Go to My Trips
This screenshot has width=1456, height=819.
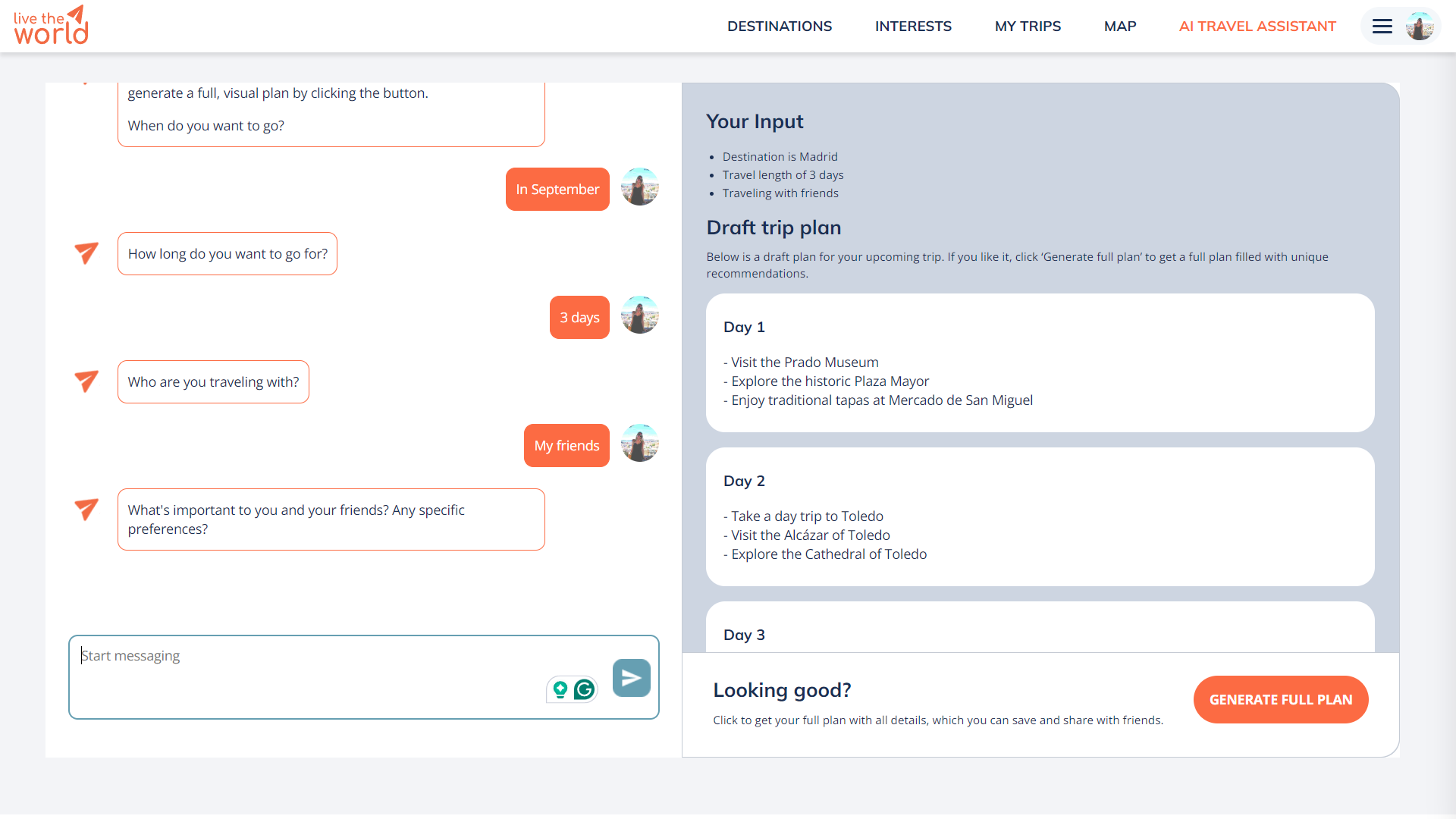coord(1027,27)
